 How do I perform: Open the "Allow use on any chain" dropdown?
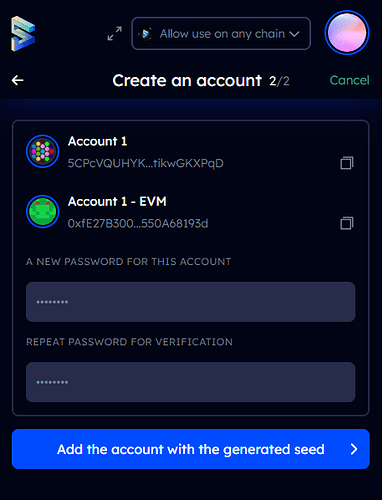coord(221,34)
